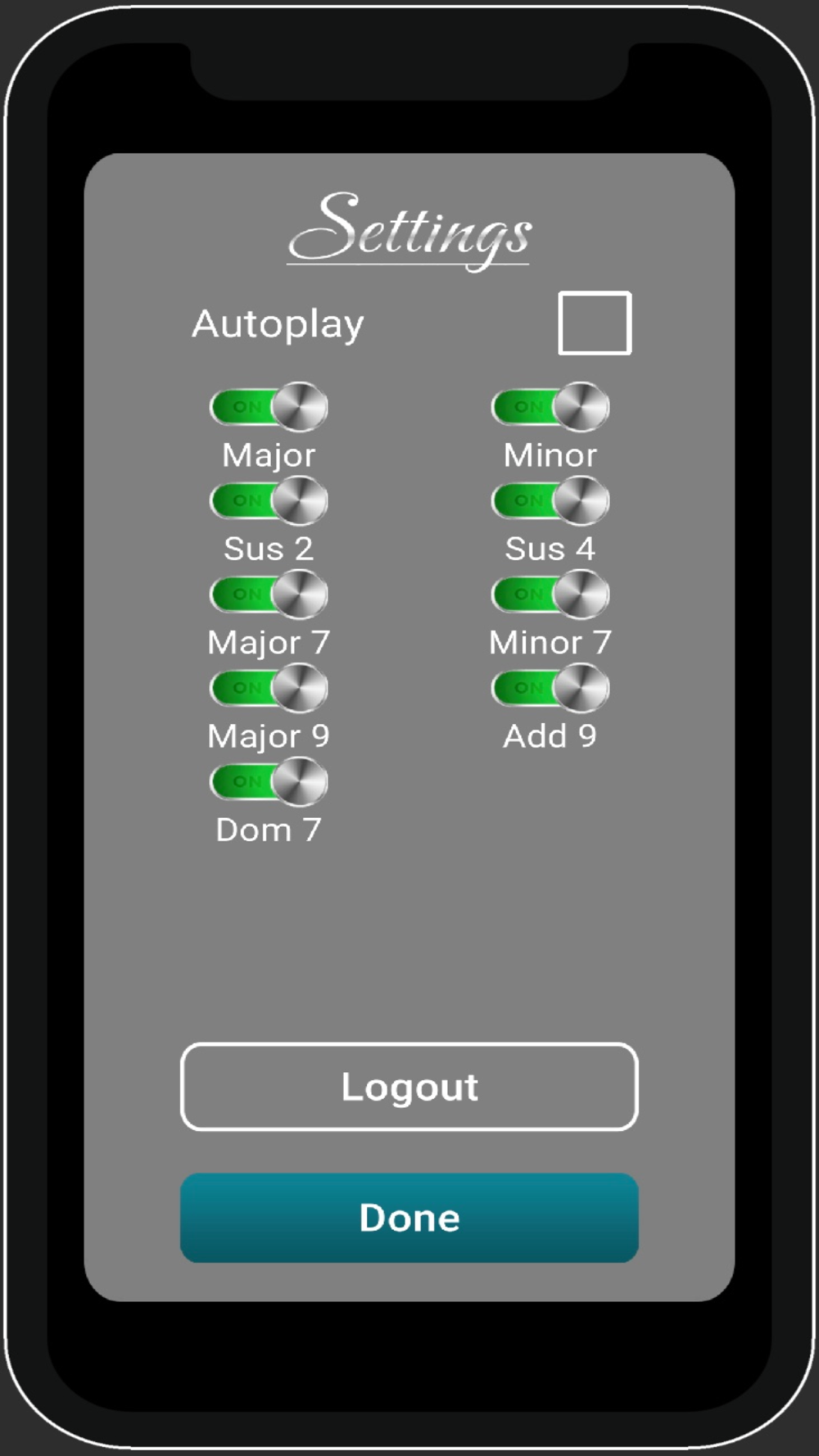The height and width of the screenshot is (1456, 819).
Task: Toggle the Minor chord switch
Action: (x=550, y=407)
